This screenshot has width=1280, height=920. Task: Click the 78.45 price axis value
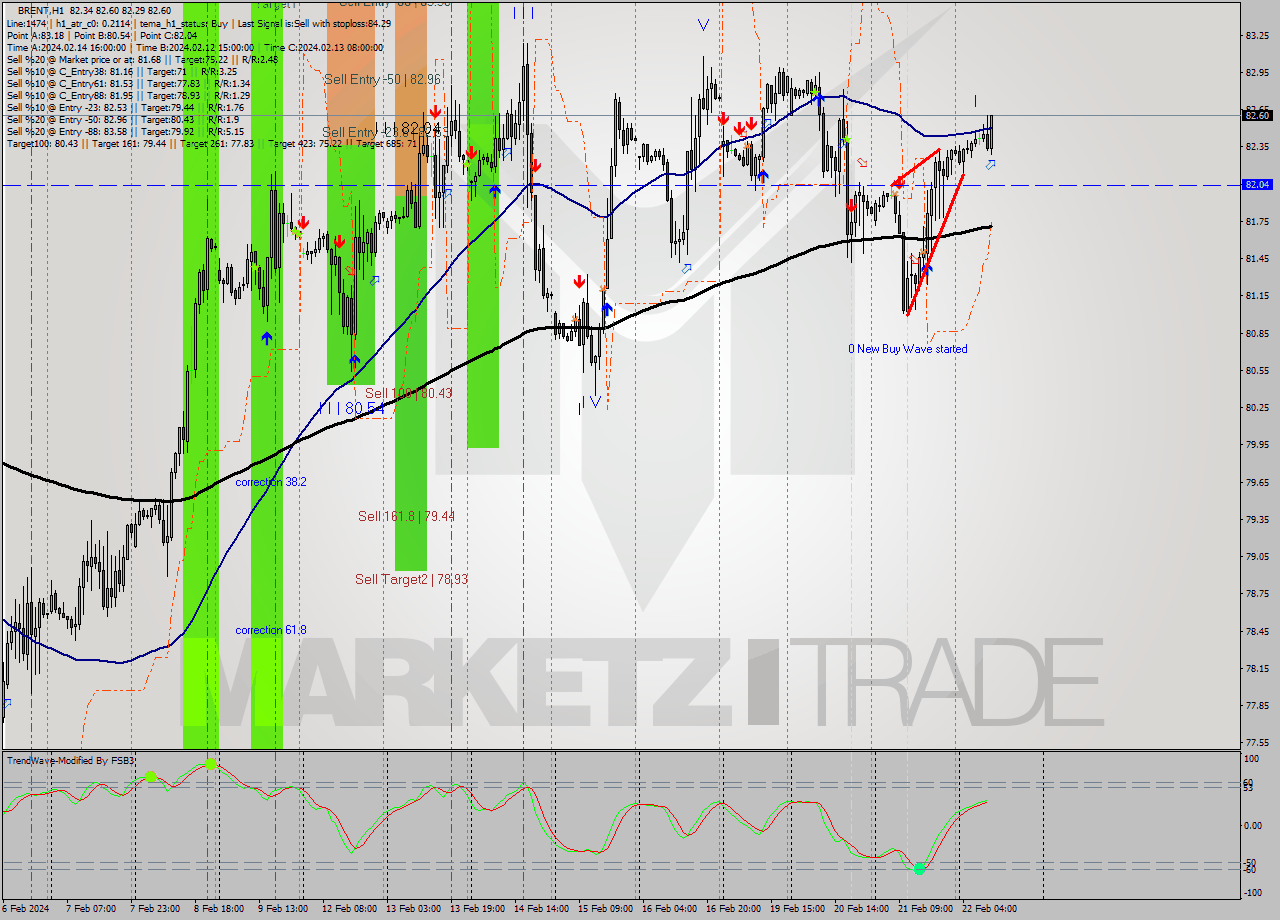click(1258, 632)
